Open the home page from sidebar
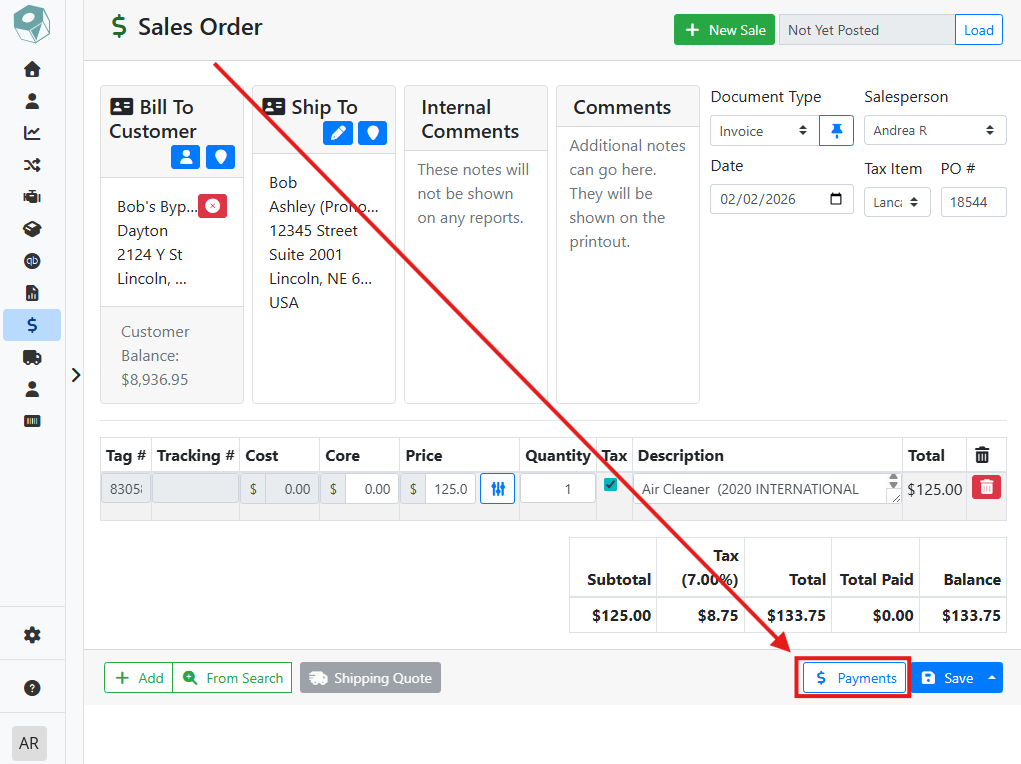 point(32,69)
